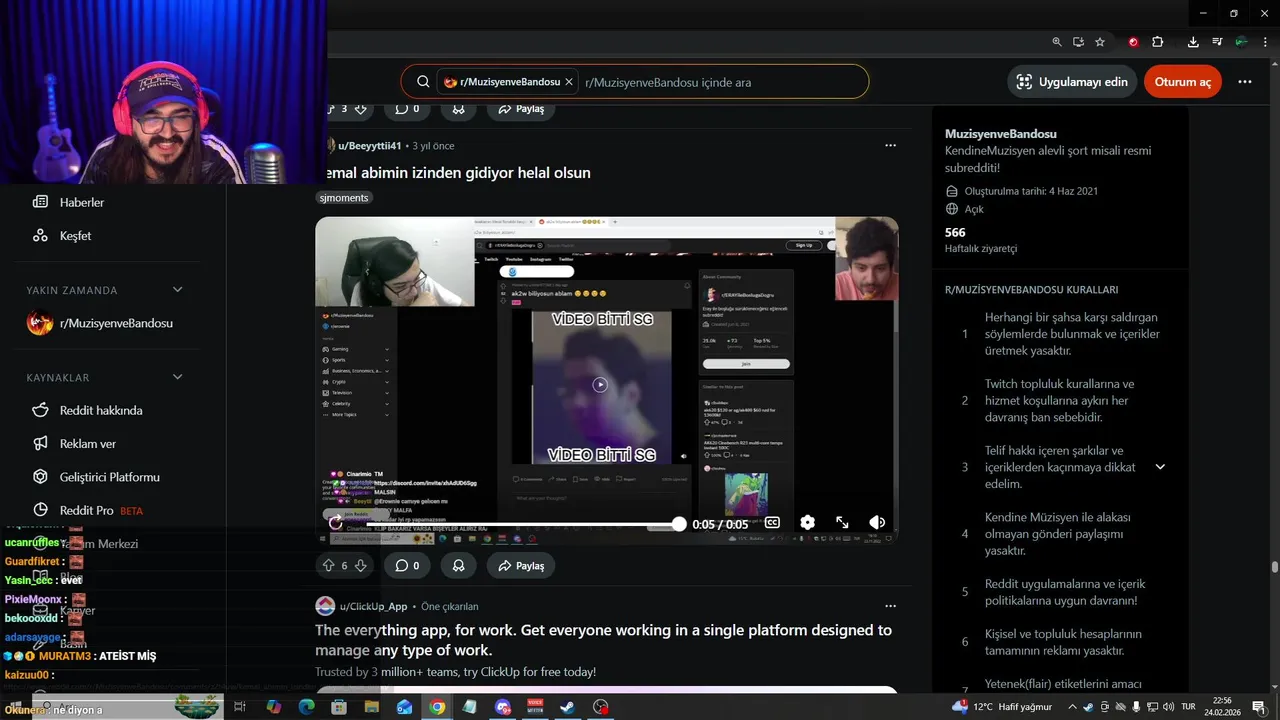Open Chrome downloads
Image resolution: width=1280 pixels, height=720 pixels.
(1193, 42)
